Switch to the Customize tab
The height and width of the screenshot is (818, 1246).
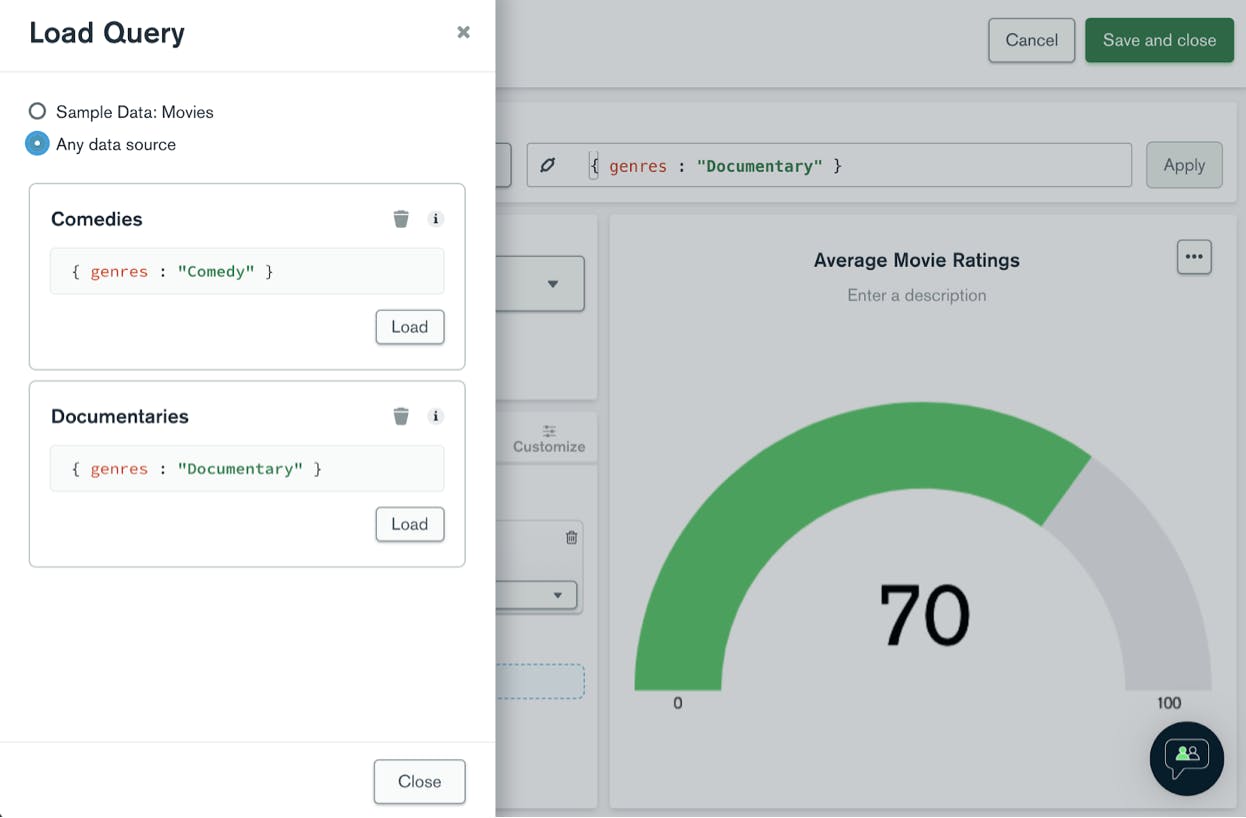(548, 437)
